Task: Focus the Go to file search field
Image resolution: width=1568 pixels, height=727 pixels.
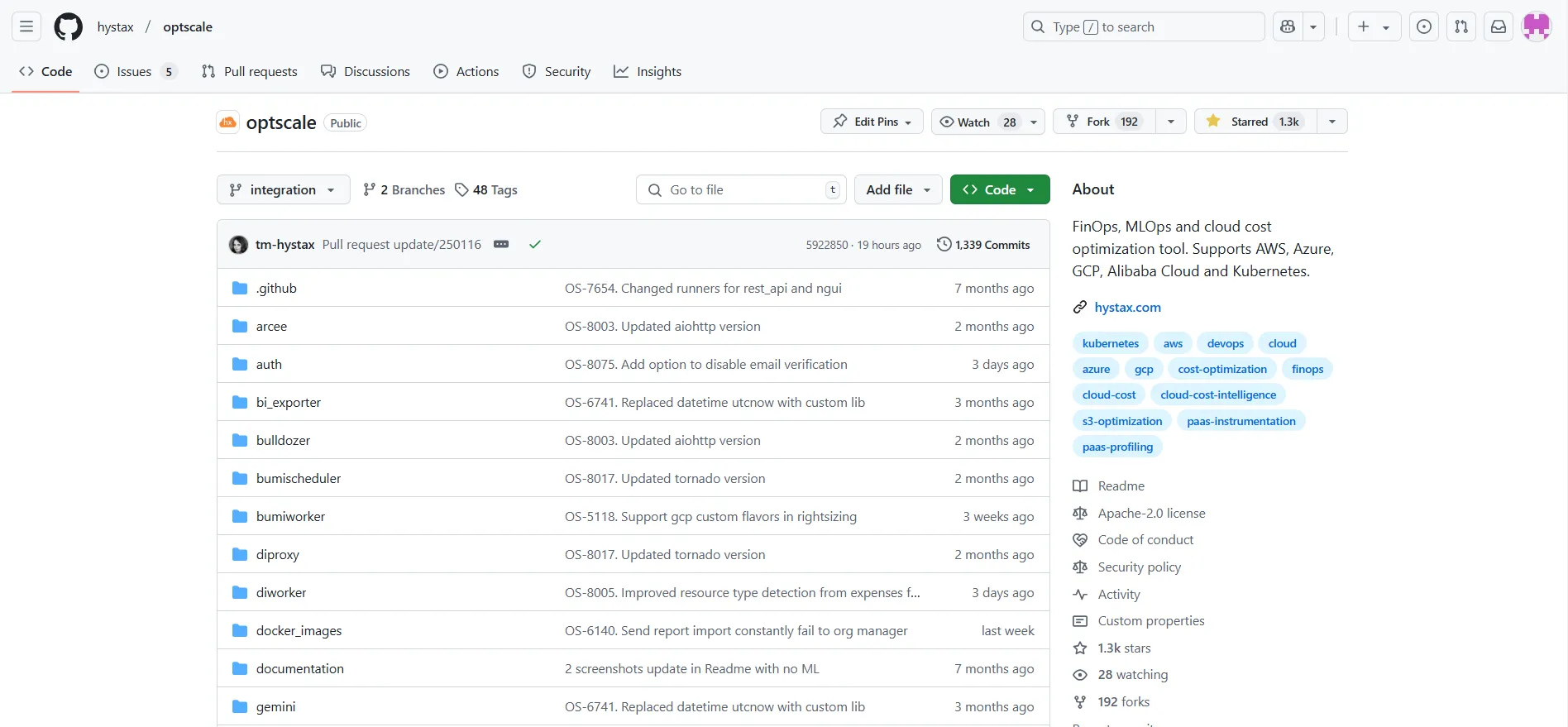Action: pos(741,189)
